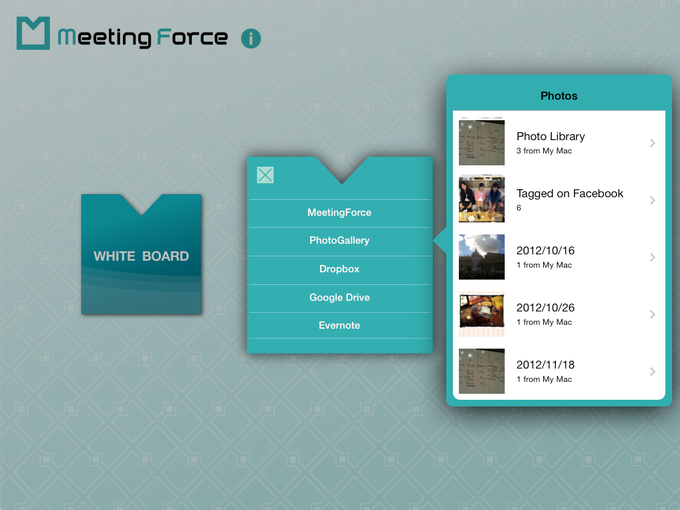
Task: Expand 2012/10/26 via its chevron
Action: click(x=653, y=315)
